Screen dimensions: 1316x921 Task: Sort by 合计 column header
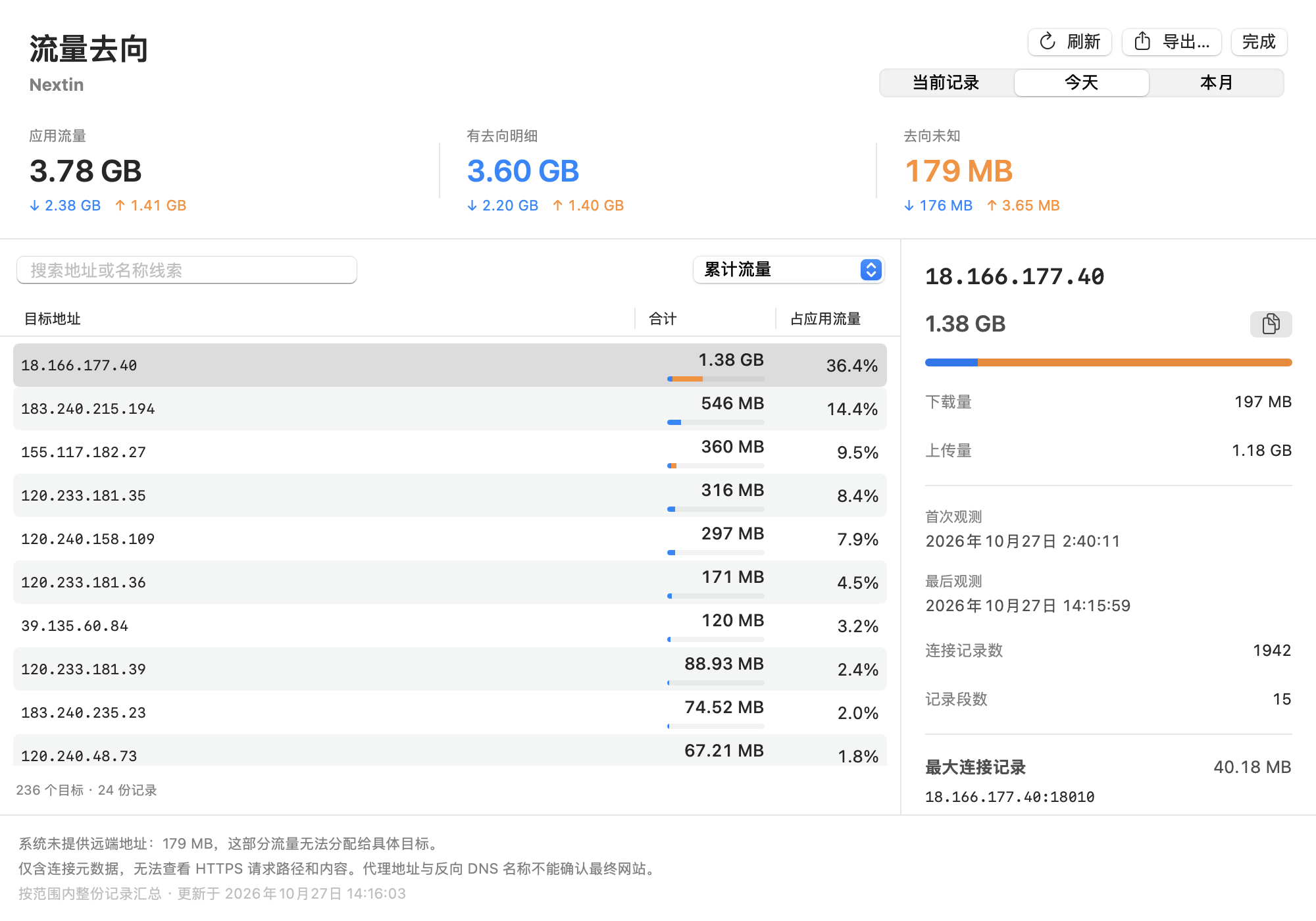[663, 319]
